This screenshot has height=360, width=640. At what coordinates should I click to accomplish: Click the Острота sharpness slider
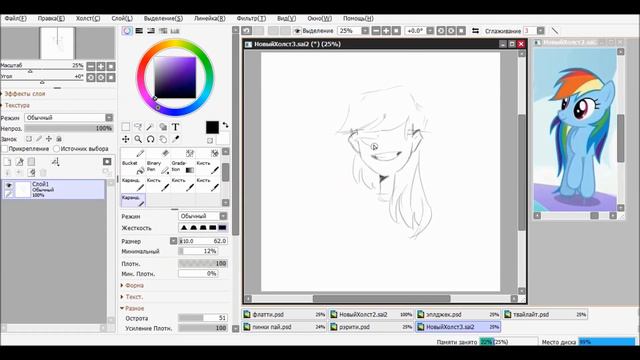point(203,318)
